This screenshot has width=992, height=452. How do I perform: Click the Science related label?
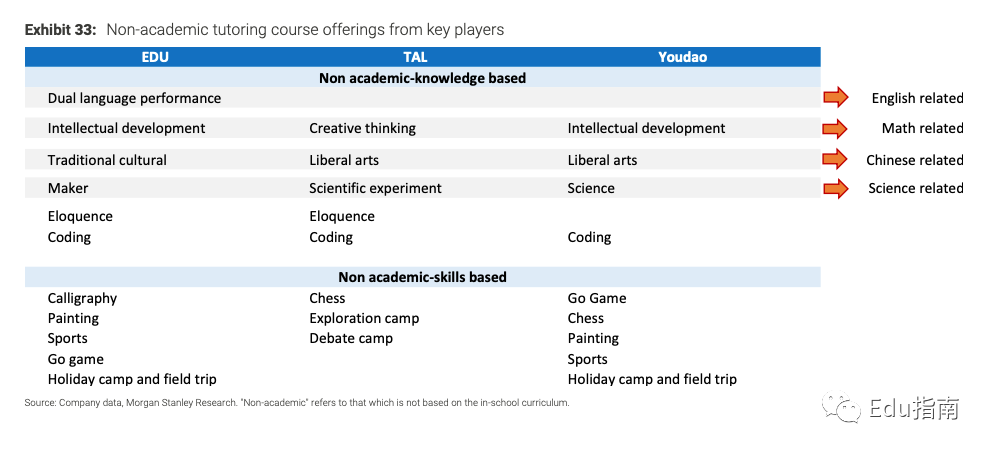coord(915,188)
